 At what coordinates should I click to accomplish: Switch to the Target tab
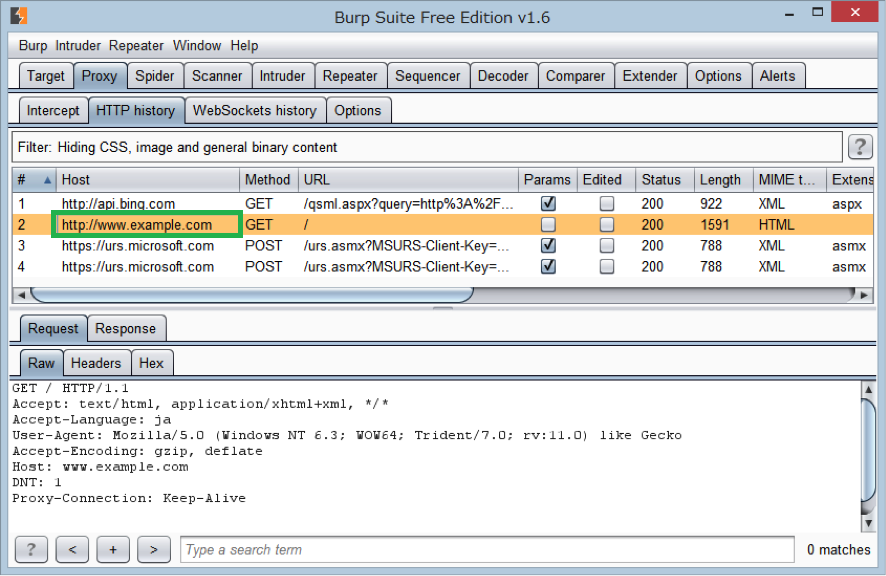pos(46,76)
